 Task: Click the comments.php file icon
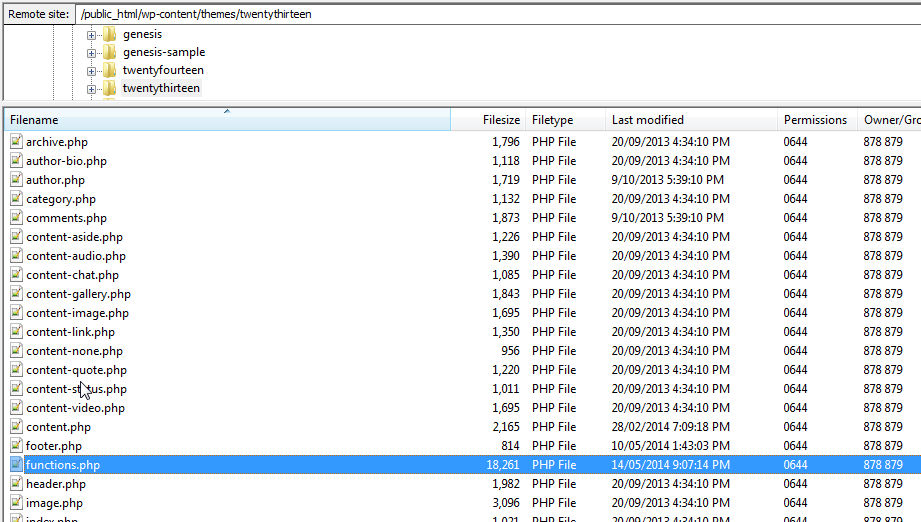16,218
